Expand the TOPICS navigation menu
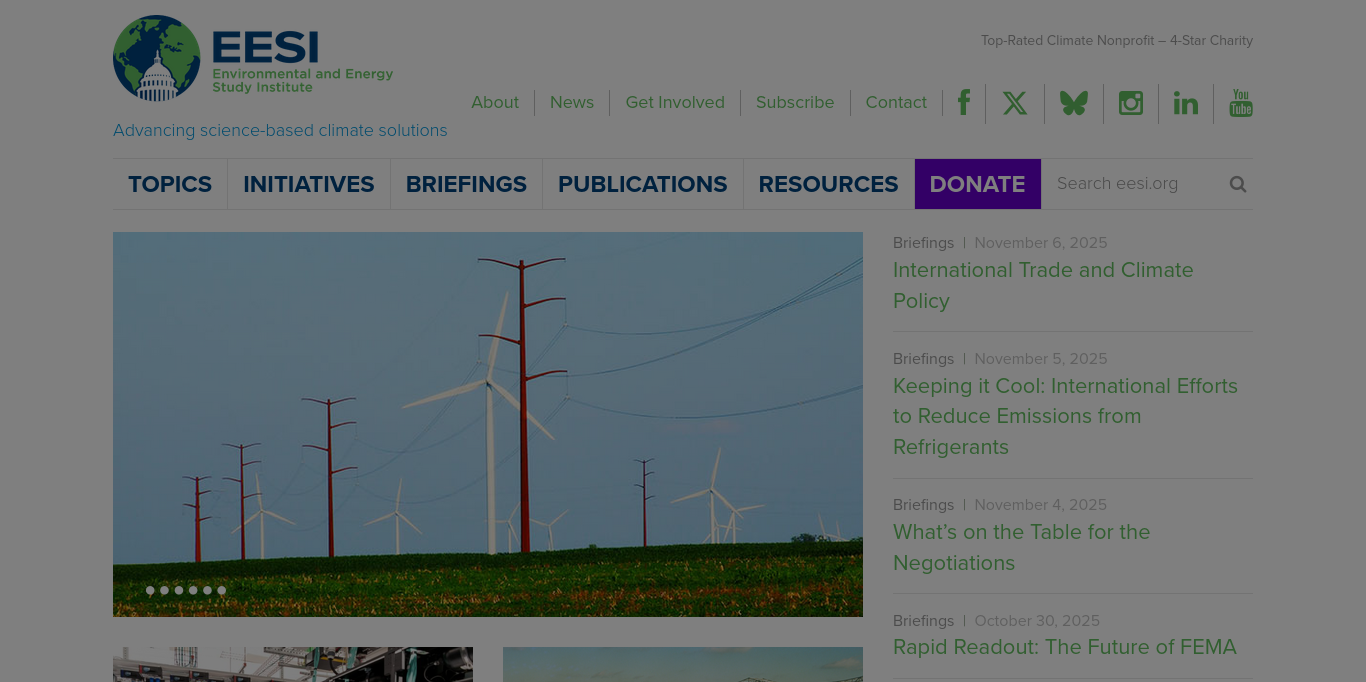 pos(170,184)
